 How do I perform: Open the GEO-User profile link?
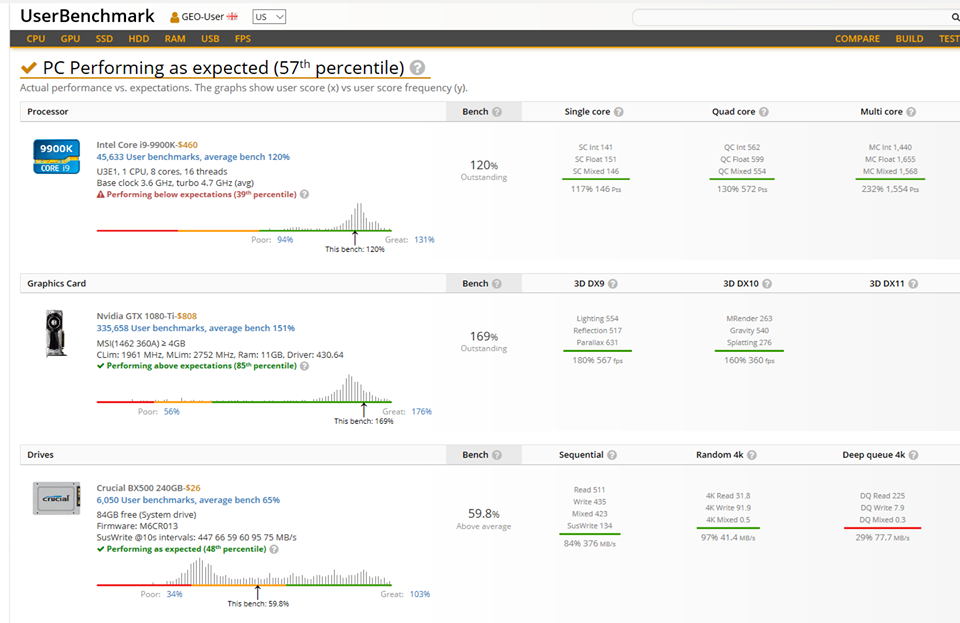point(203,17)
